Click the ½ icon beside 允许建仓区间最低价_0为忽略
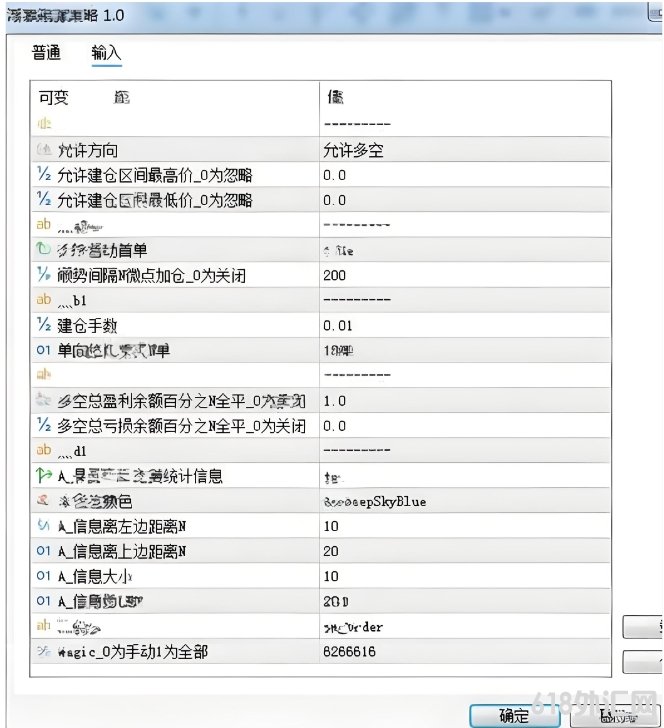This screenshot has width=664, height=728. click(44, 200)
